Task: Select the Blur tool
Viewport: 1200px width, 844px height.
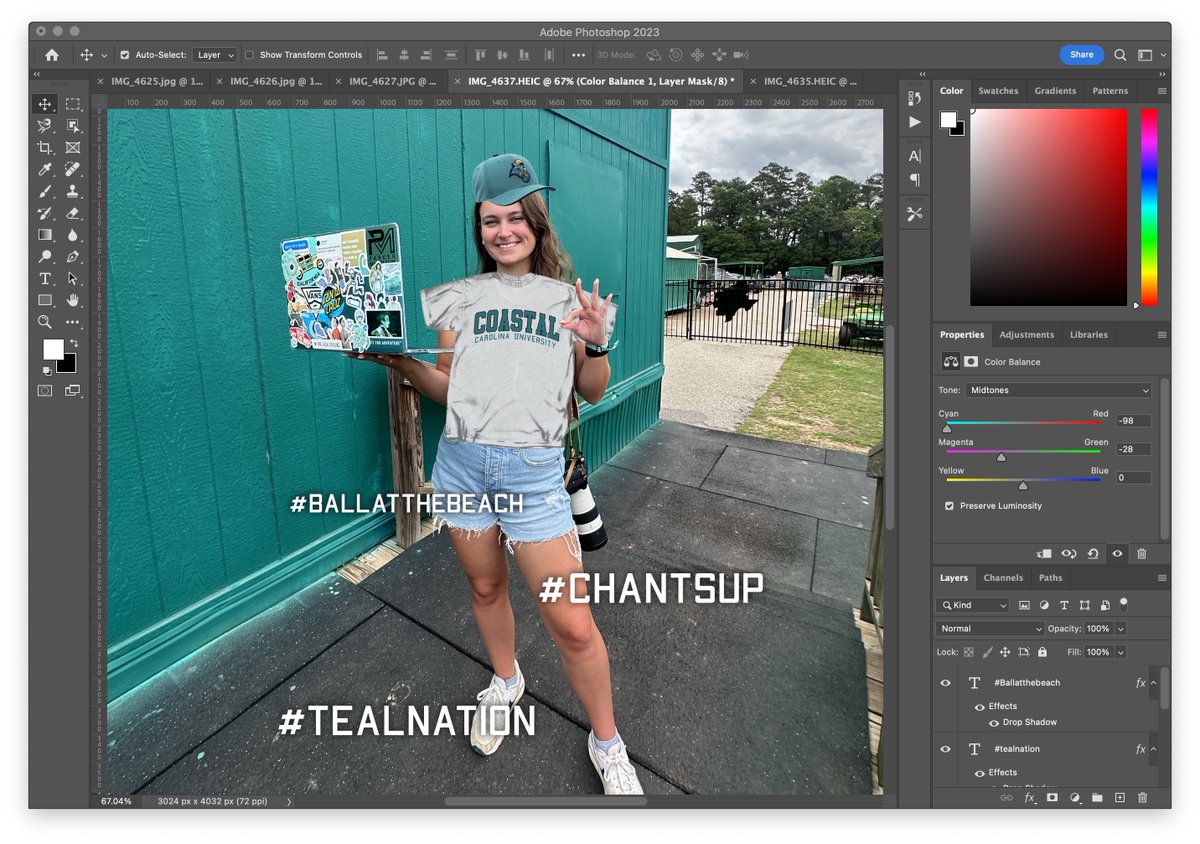Action: 73,235
